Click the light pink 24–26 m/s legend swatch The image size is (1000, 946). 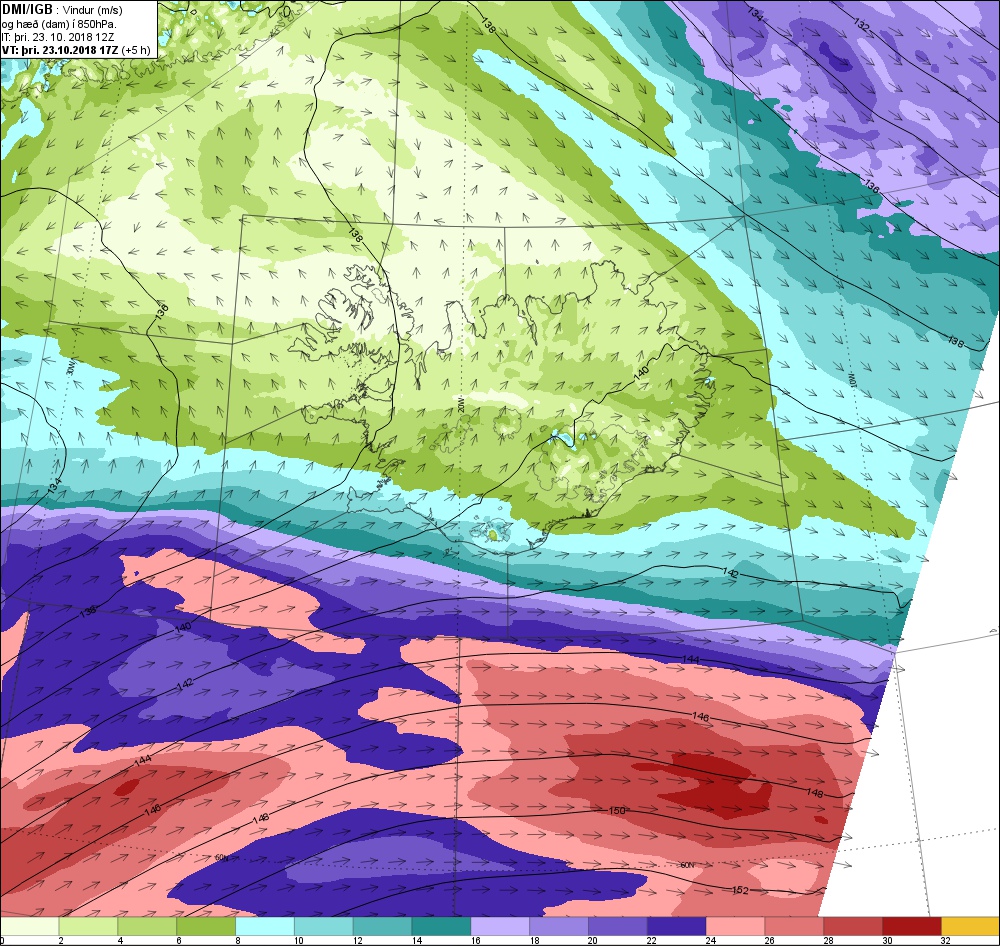tap(735, 926)
